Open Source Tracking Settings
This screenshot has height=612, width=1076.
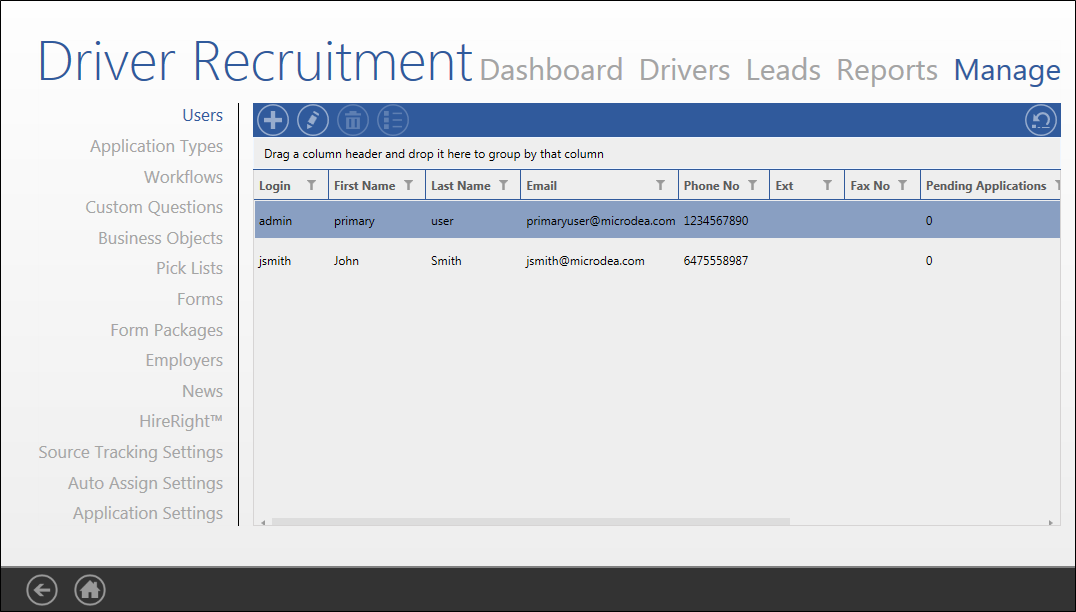(x=130, y=452)
